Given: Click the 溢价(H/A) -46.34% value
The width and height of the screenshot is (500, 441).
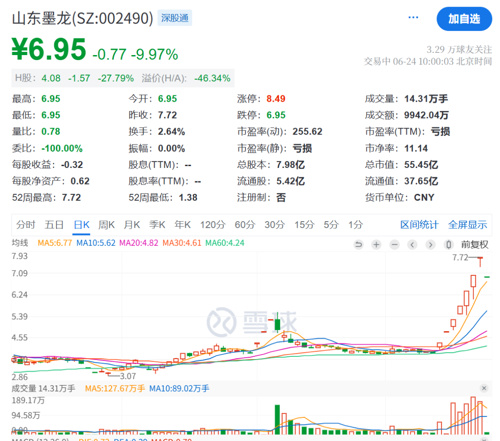Looking at the screenshot, I should tap(212, 78).
